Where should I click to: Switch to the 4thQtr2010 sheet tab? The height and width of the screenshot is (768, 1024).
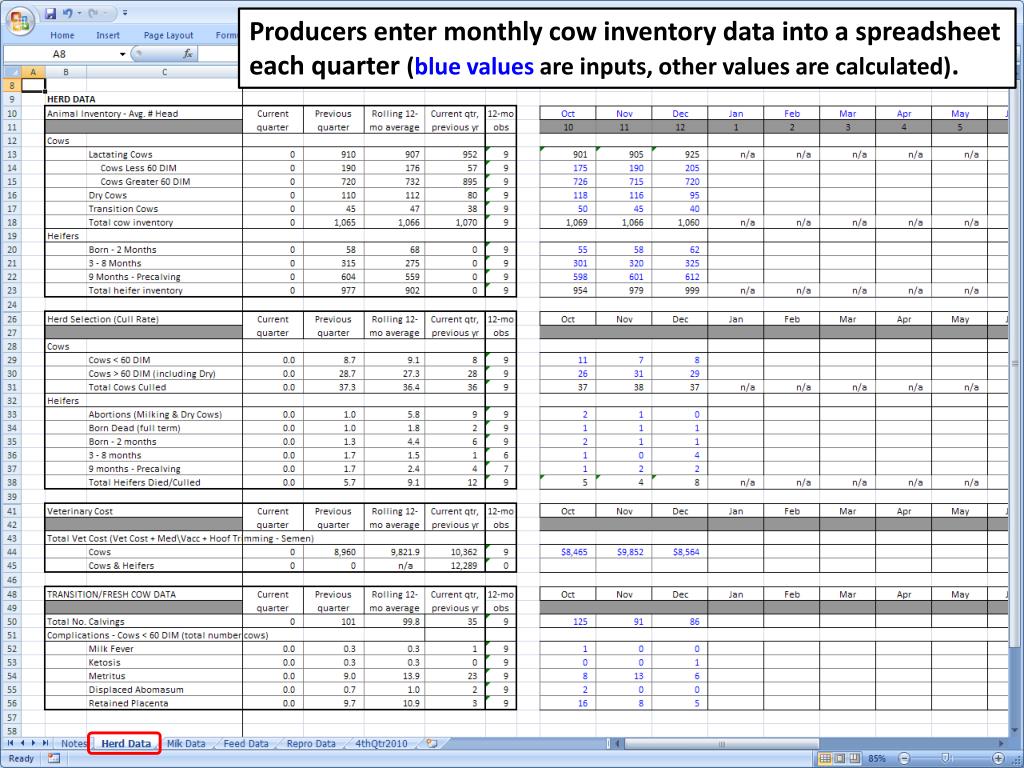381,743
